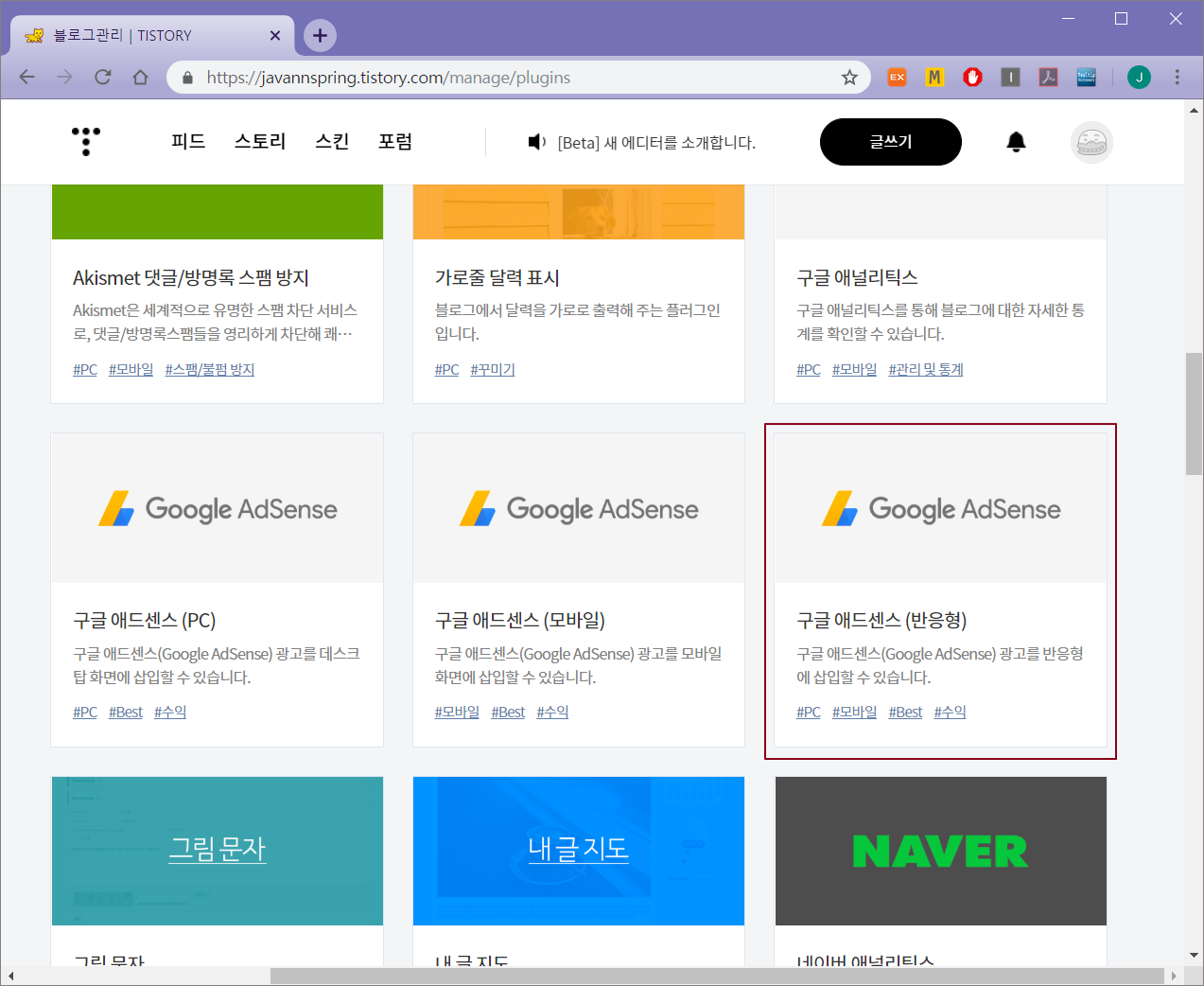1204x986 pixels.
Task: Open notifications bell icon
Action: pos(1016,142)
